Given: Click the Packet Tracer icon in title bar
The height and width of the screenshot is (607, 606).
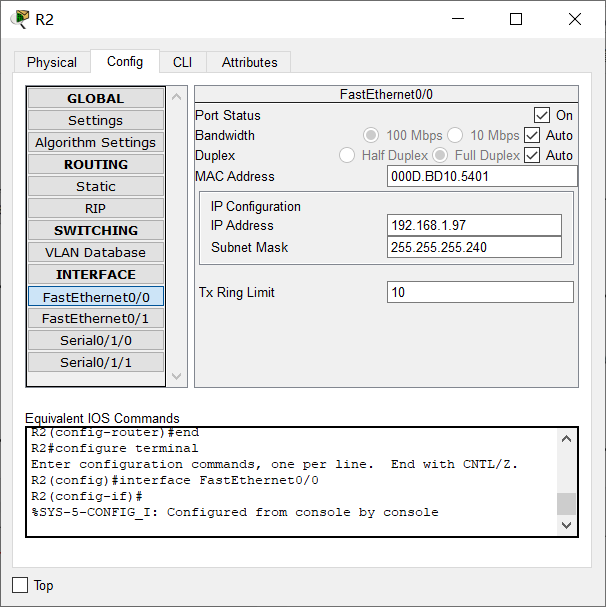Looking at the screenshot, I should 20,19.
